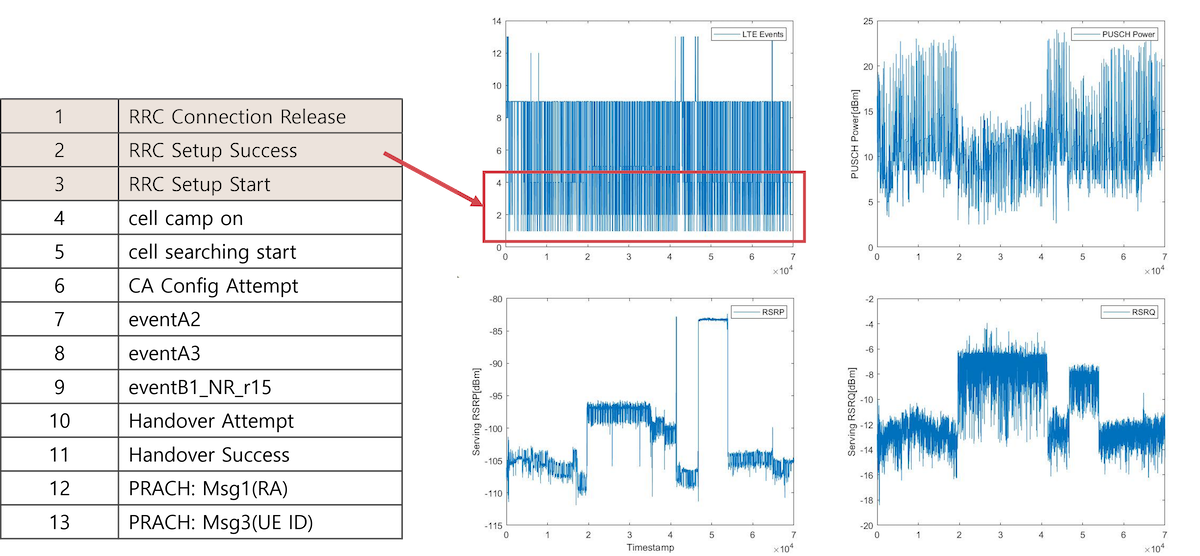Image resolution: width=1200 pixels, height=556 pixels.
Task: Click the RSRP plateau near -83 dBm
Action: click(x=713, y=319)
